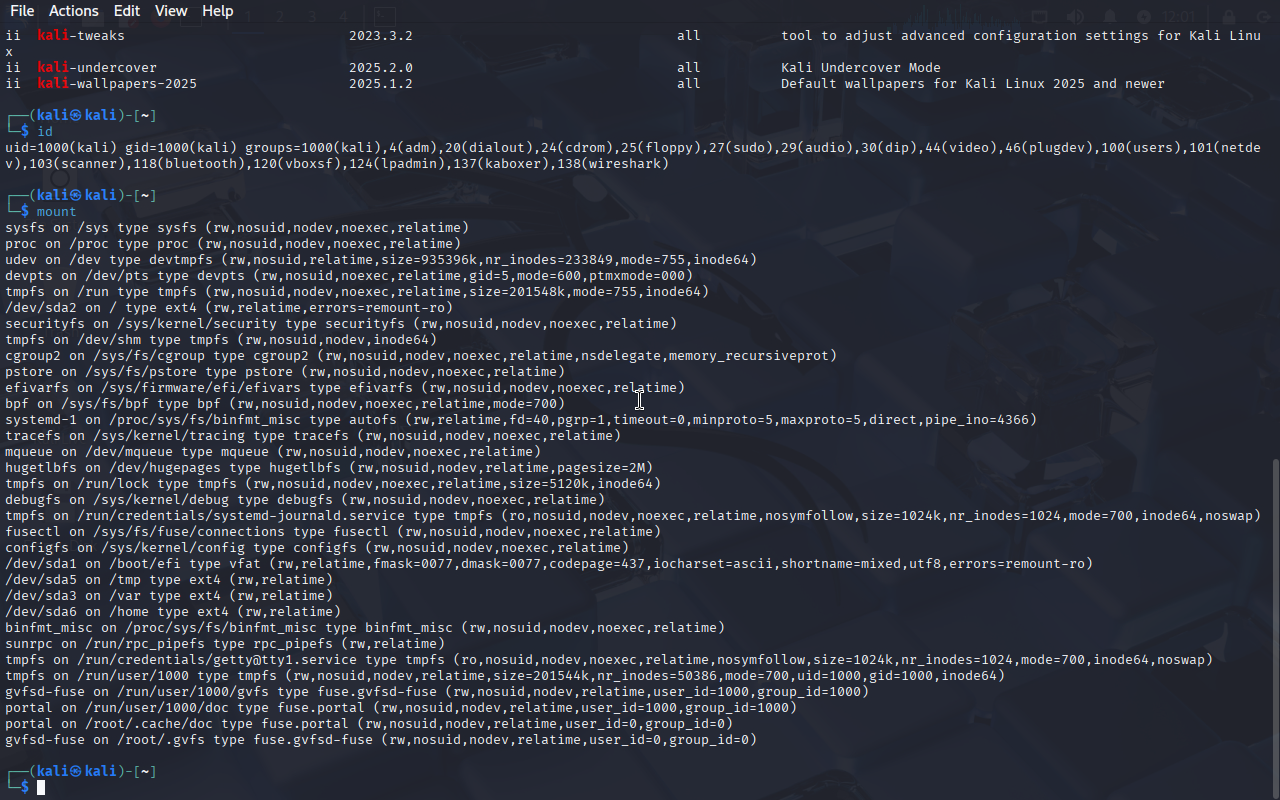Viewport: 1280px width, 800px height.
Task: Click the 'bpf on /sys/fs/bpf' line
Action: [285, 404]
